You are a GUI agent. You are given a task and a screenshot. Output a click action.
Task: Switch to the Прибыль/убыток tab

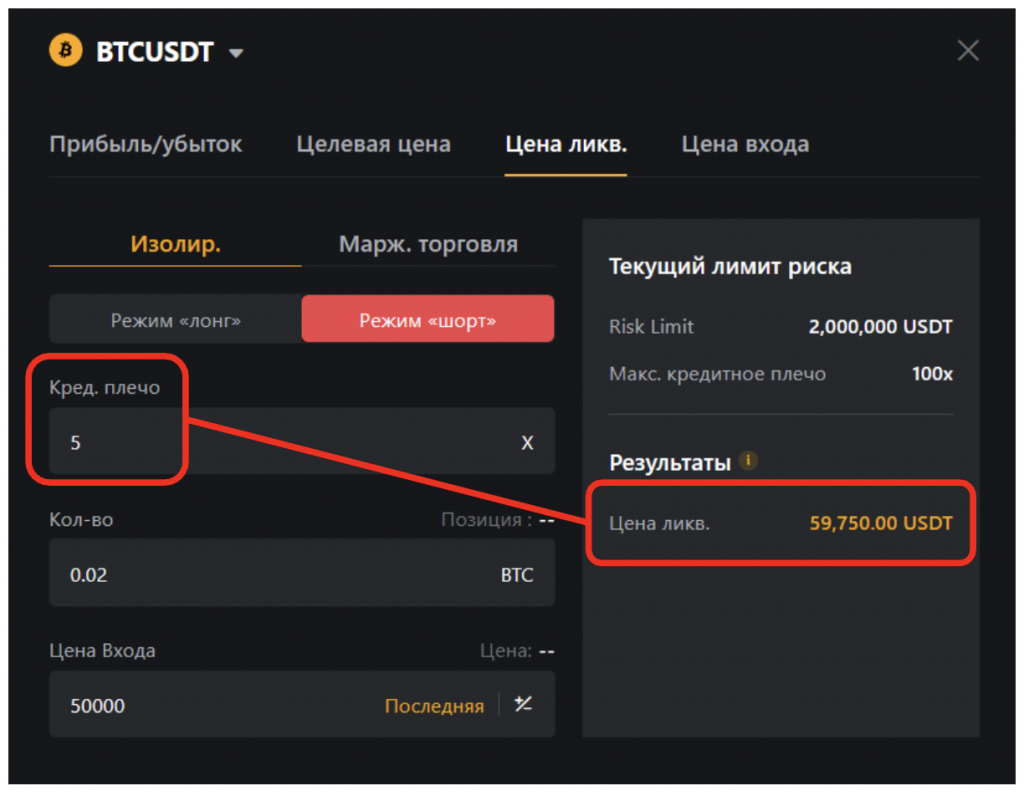tap(146, 144)
